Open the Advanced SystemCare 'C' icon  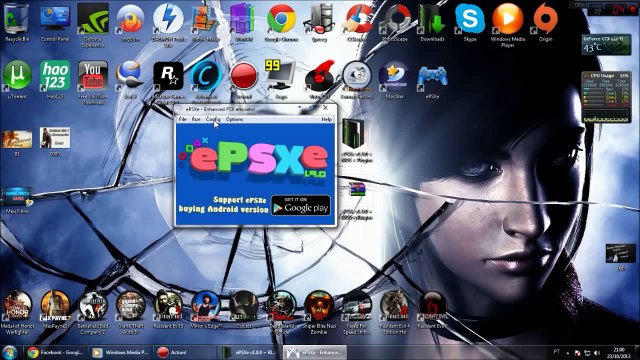[206, 82]
